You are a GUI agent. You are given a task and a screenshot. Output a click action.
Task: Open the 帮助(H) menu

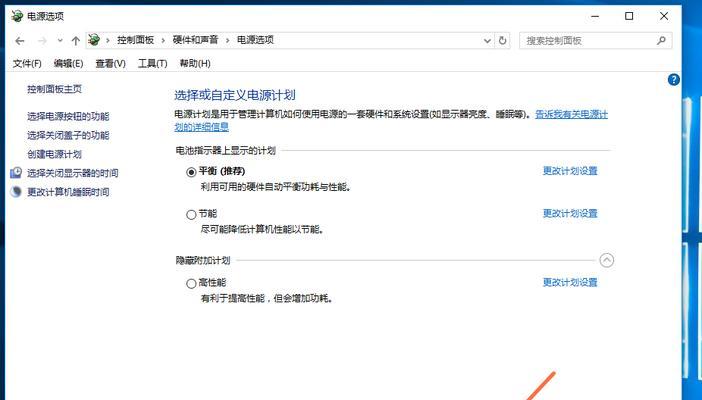(x=195, y=64)
